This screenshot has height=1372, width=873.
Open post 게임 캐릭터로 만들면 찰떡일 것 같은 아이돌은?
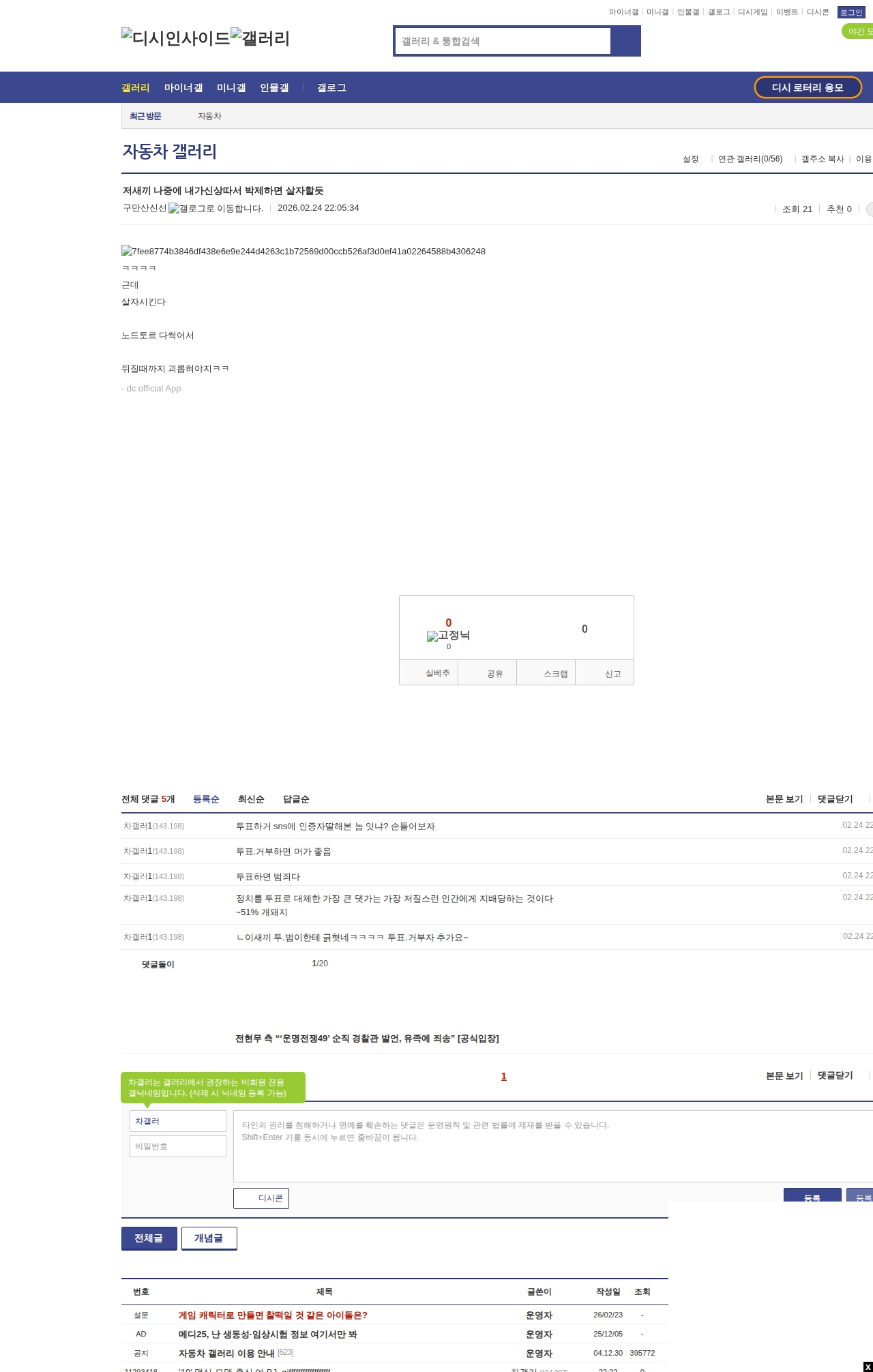(273, 1315)
